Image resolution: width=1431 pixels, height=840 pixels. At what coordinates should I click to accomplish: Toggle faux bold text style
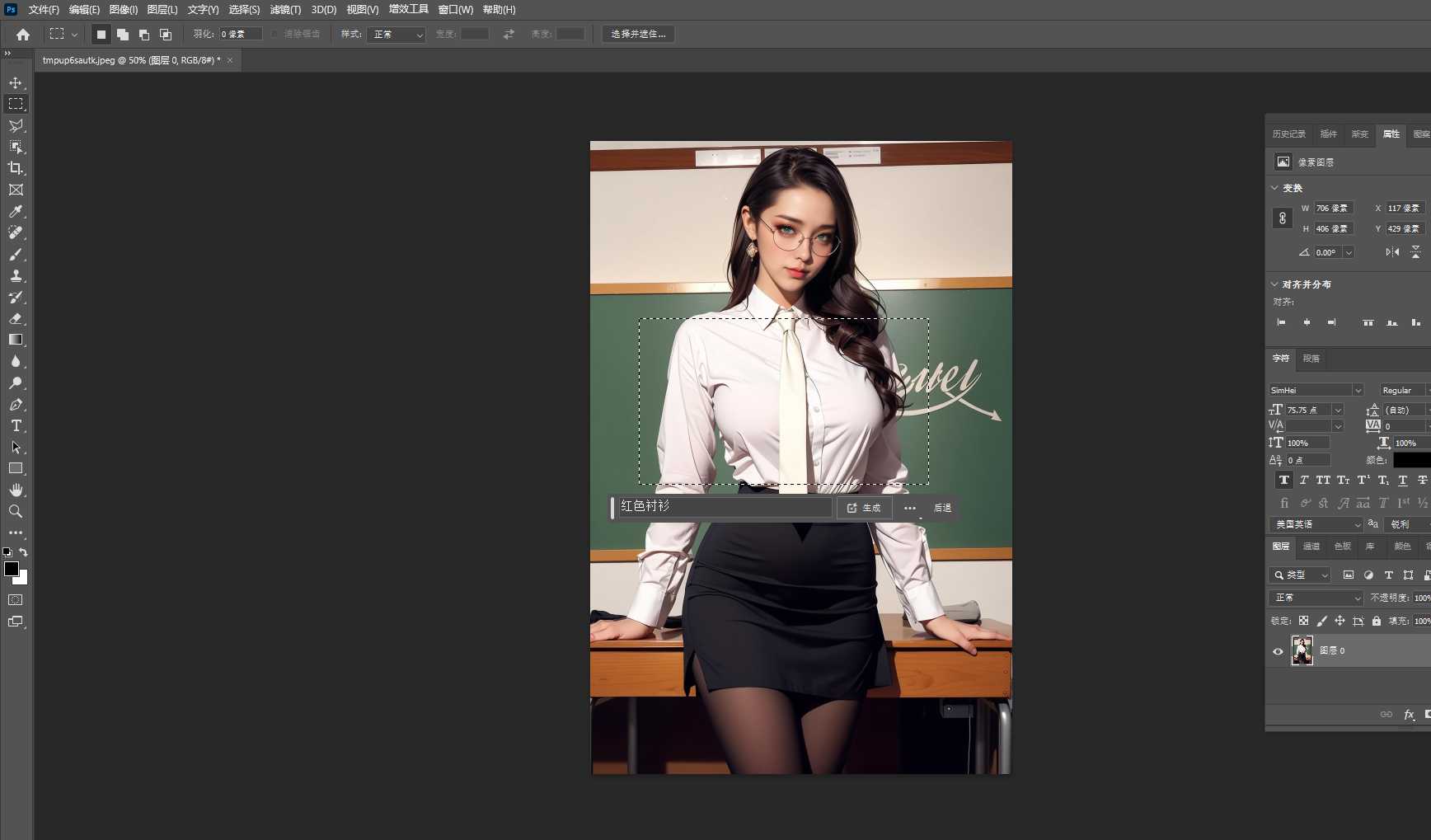click(1283, 481)
